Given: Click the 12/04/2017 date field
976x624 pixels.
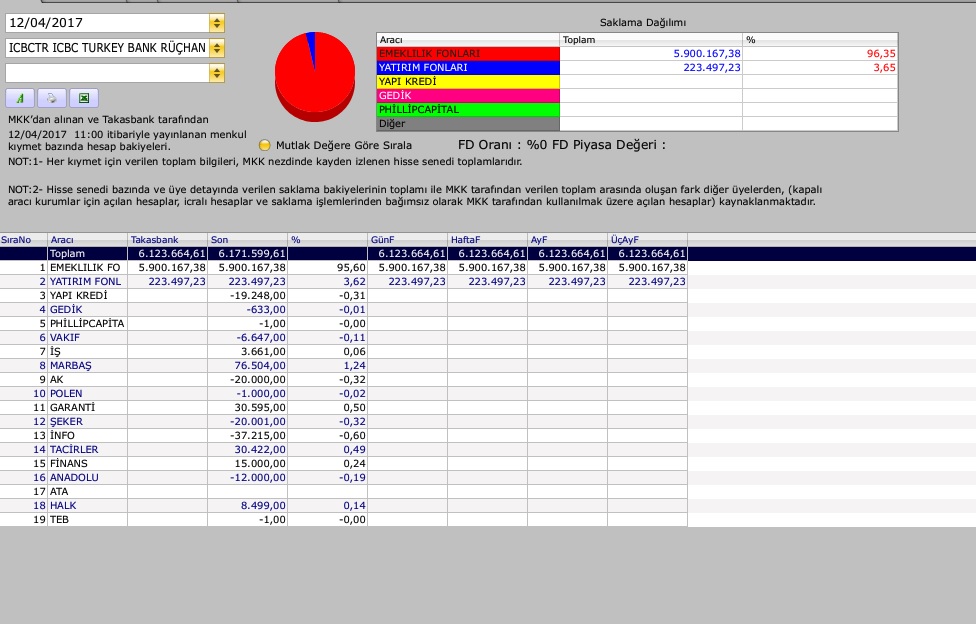Looking at the screenshot, I should [108, 23].
